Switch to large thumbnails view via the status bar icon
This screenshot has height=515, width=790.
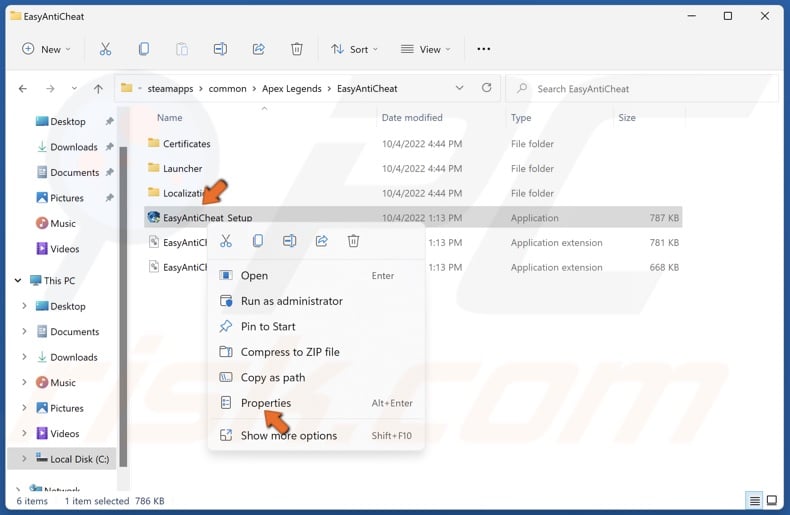[771, 500]
